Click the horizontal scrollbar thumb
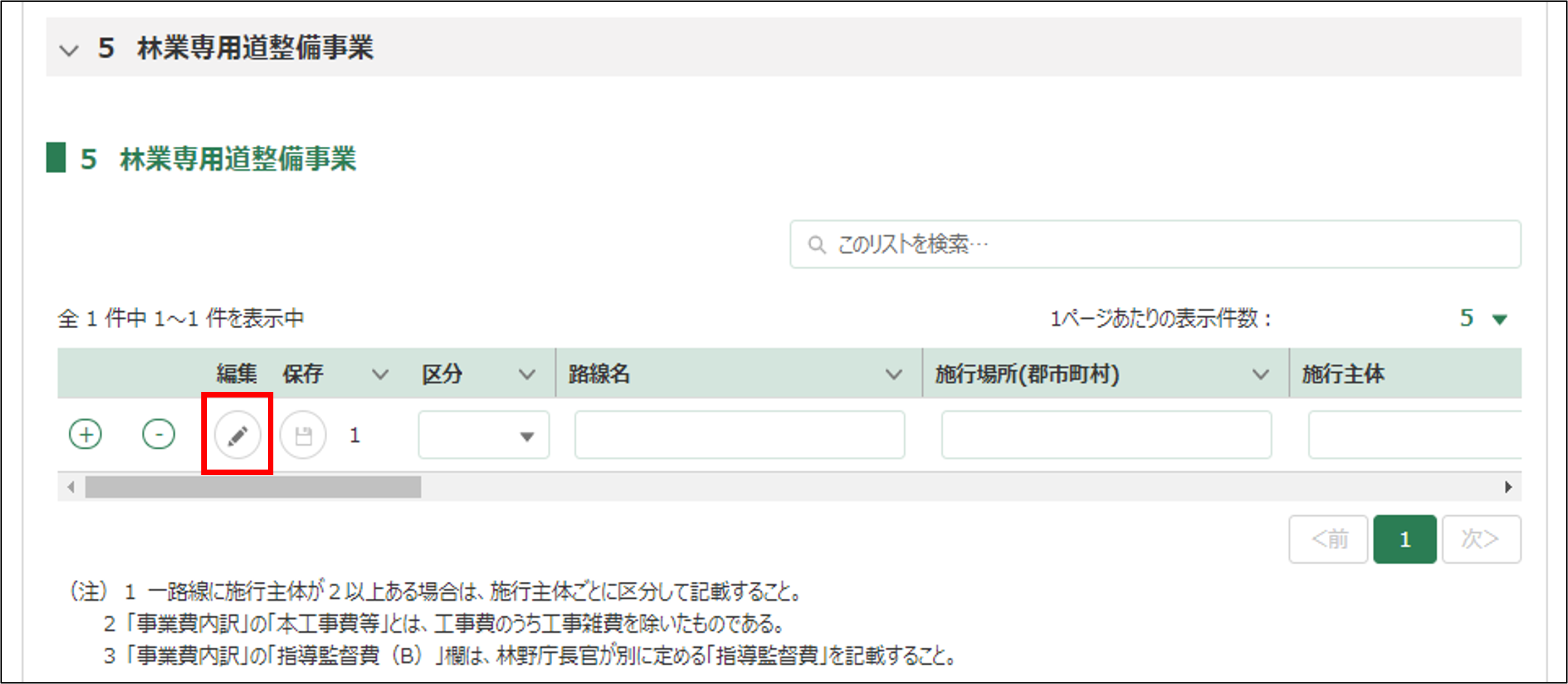Image resolution: width=1568 pixels, height=684 pixels. click(252, 487)
